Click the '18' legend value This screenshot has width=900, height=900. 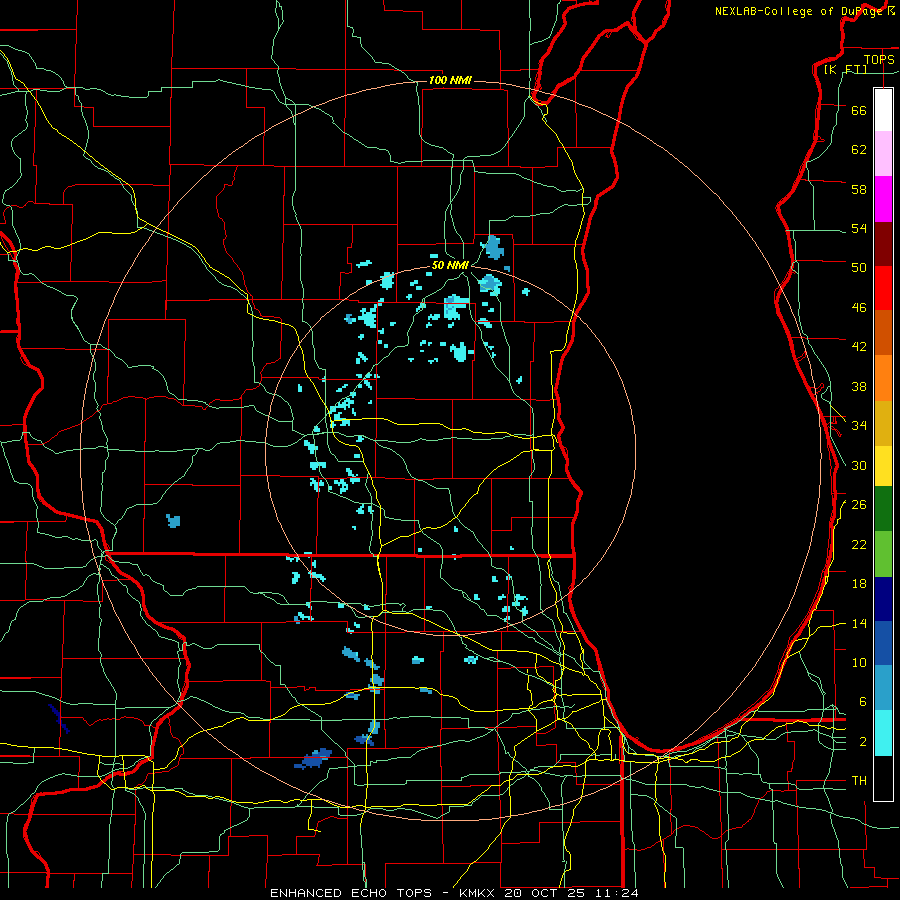coord(859,584)
